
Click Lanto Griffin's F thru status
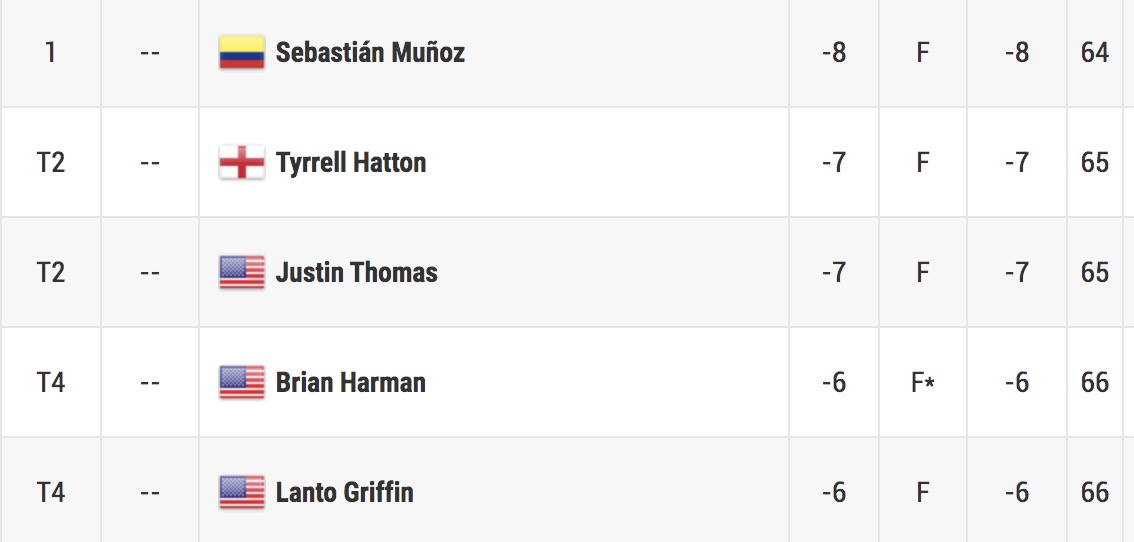point(923,492)
